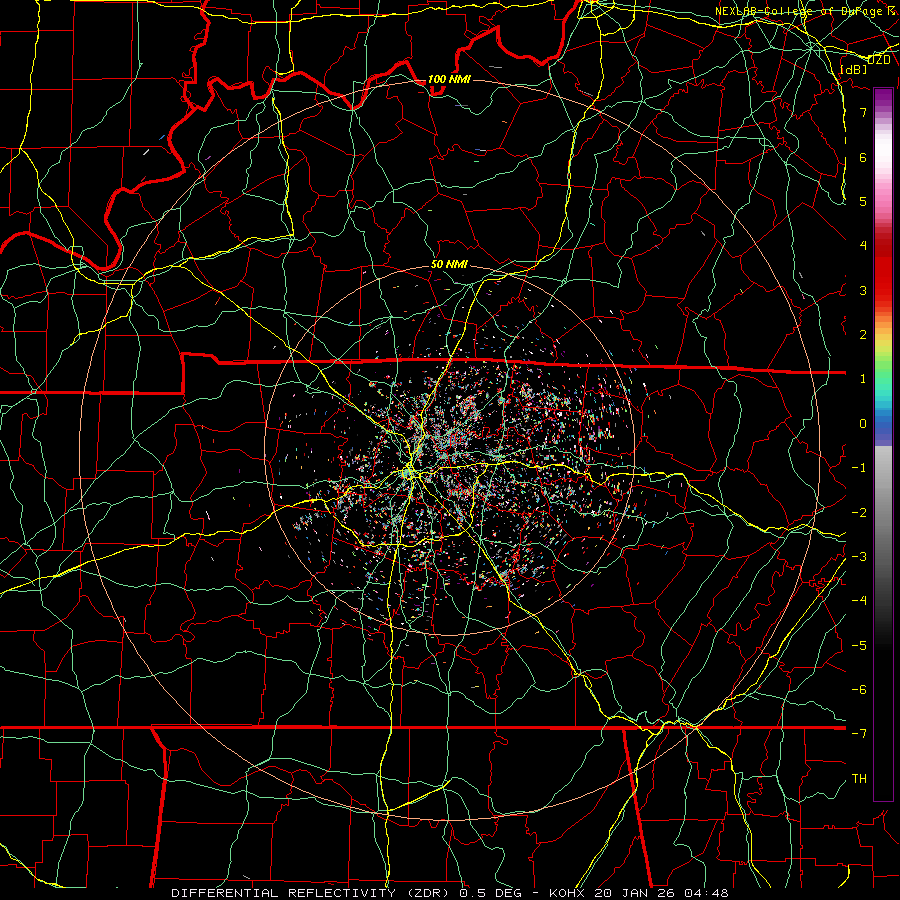Image resolution: width=900 pixels, height=900 pixels.
Task: Click the "-7" value on the color scale
Action: 859,734
